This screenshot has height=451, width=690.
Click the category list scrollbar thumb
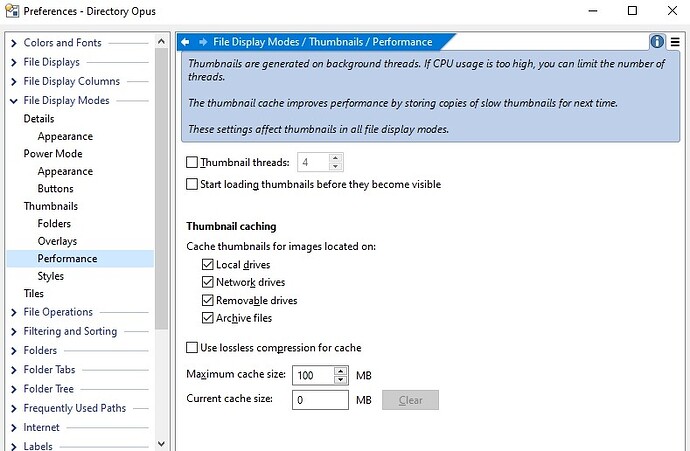161,189
